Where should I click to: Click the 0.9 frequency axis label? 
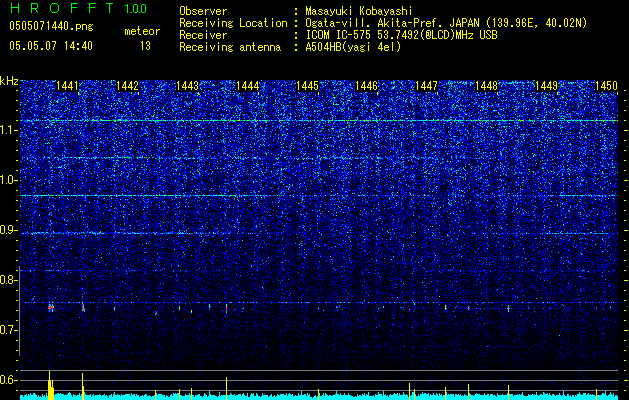(x=8, y=230)
